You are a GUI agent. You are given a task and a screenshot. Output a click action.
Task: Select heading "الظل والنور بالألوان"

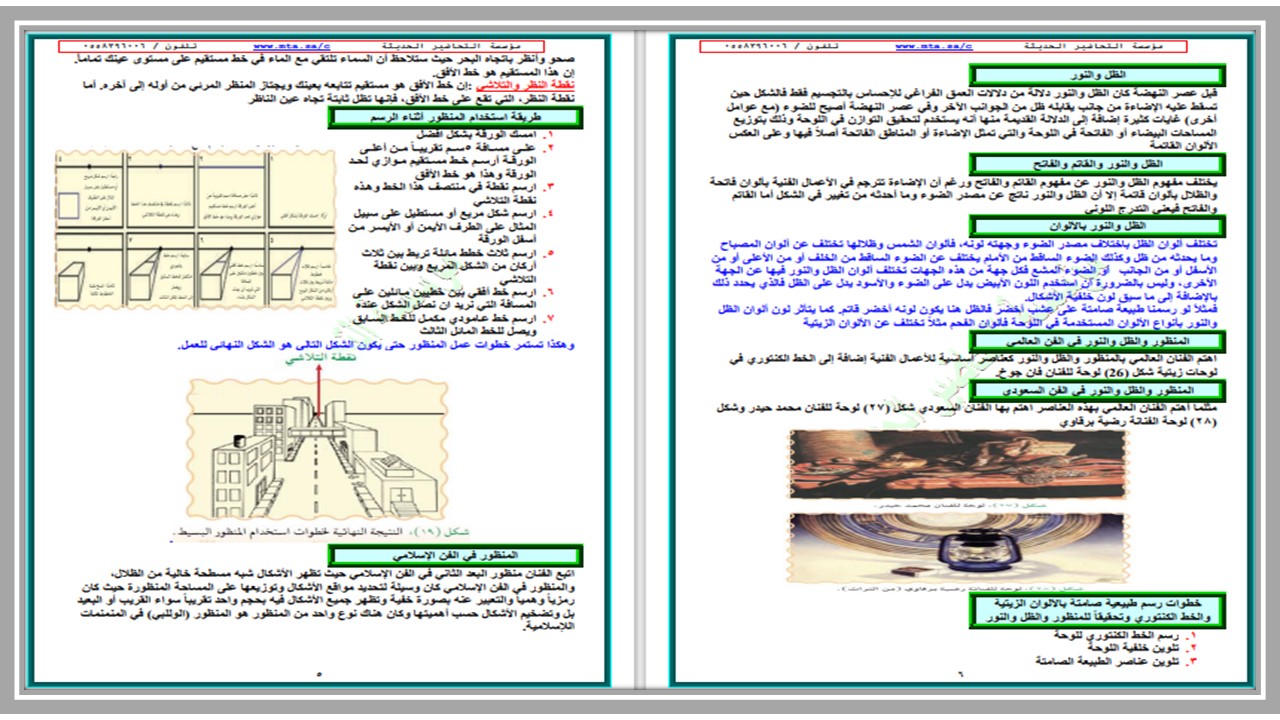[1096, 226]
